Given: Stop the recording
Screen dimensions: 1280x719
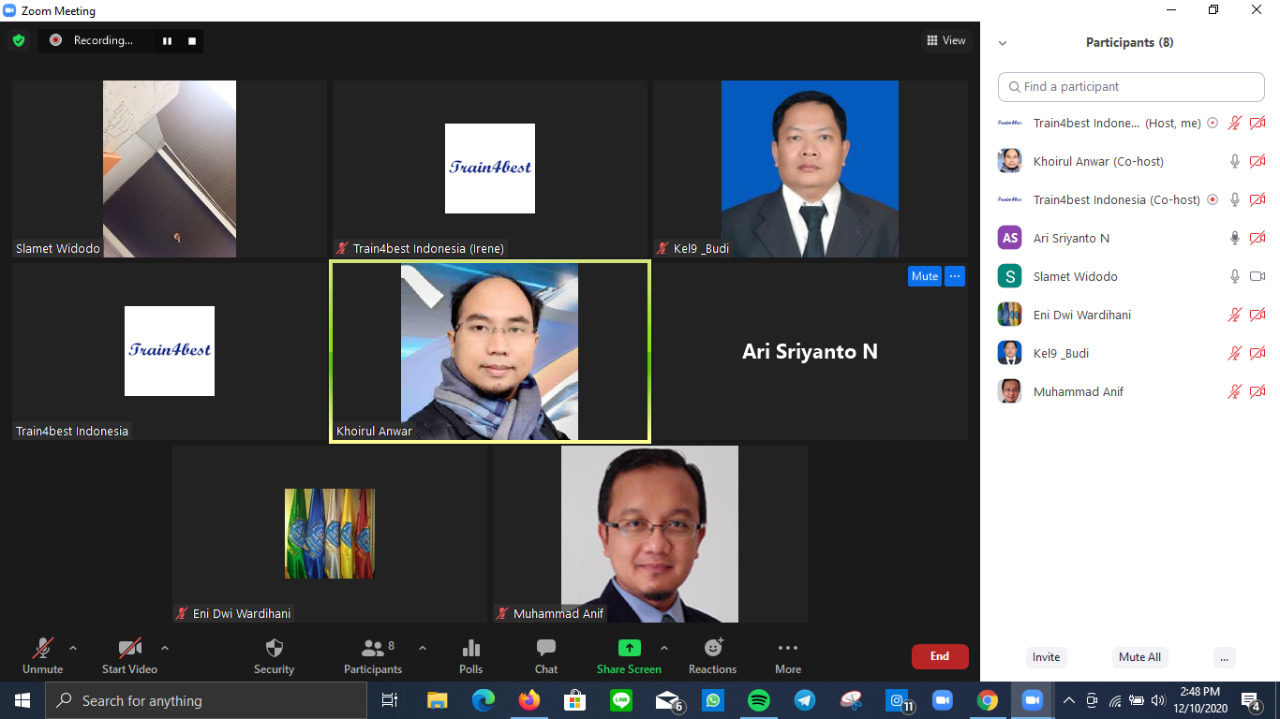Looking at the screenshot, I should (x=192, y=41).
